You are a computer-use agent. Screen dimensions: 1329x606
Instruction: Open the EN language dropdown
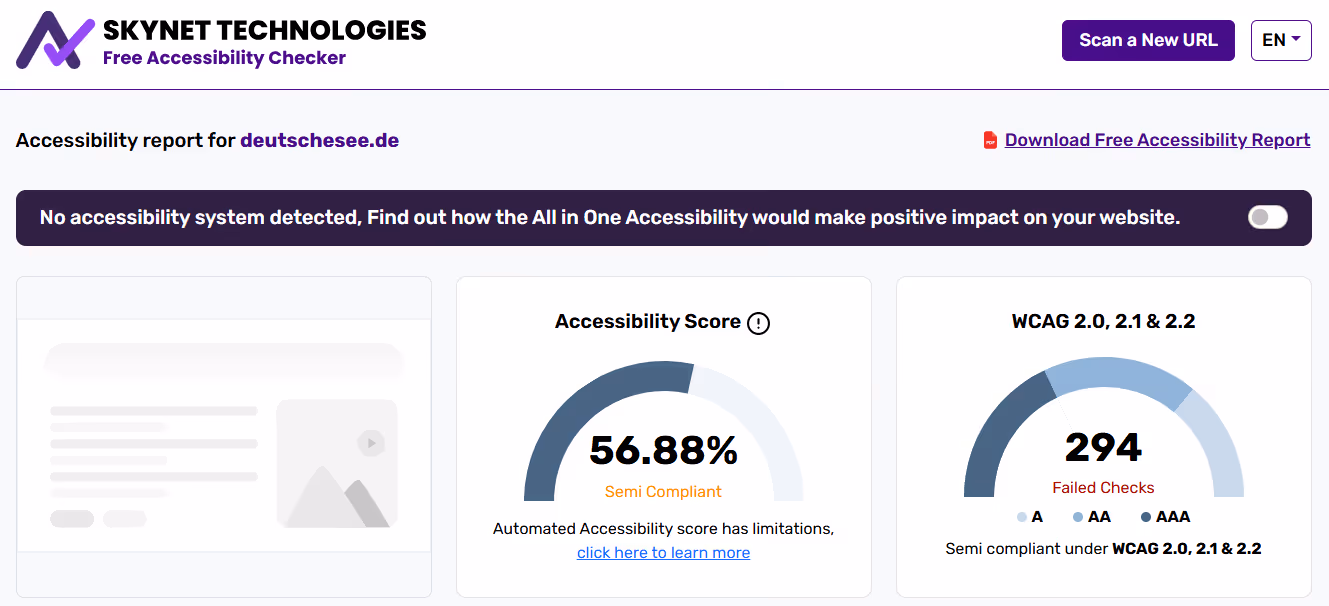coord(1280,41)
